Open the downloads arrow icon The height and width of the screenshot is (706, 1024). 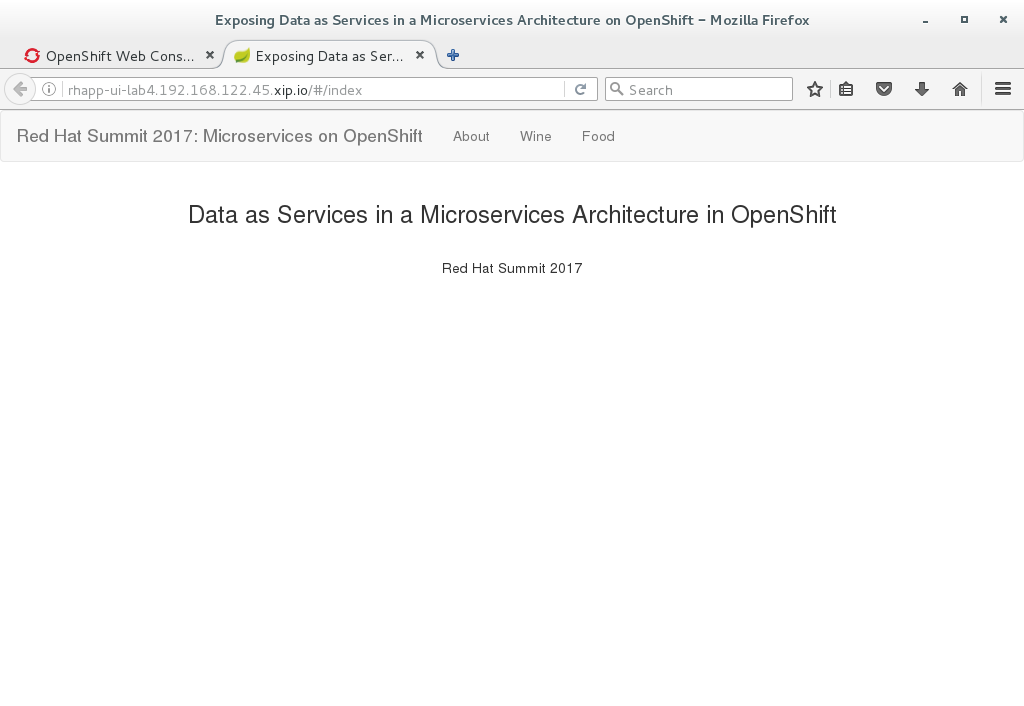tap(921, 89)
